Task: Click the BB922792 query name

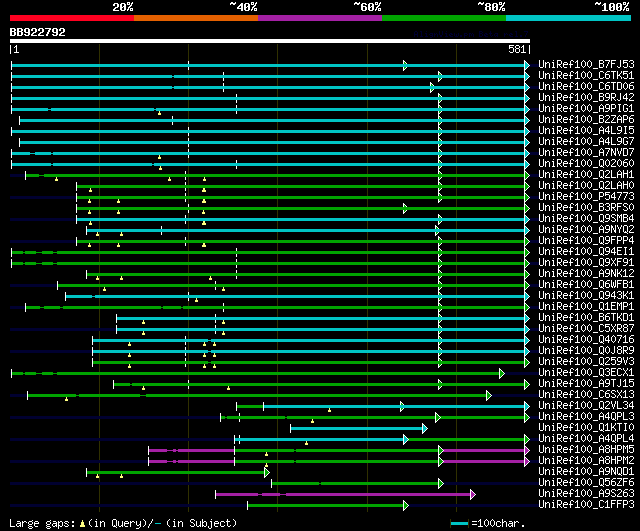Action: [x=38, y=32]
